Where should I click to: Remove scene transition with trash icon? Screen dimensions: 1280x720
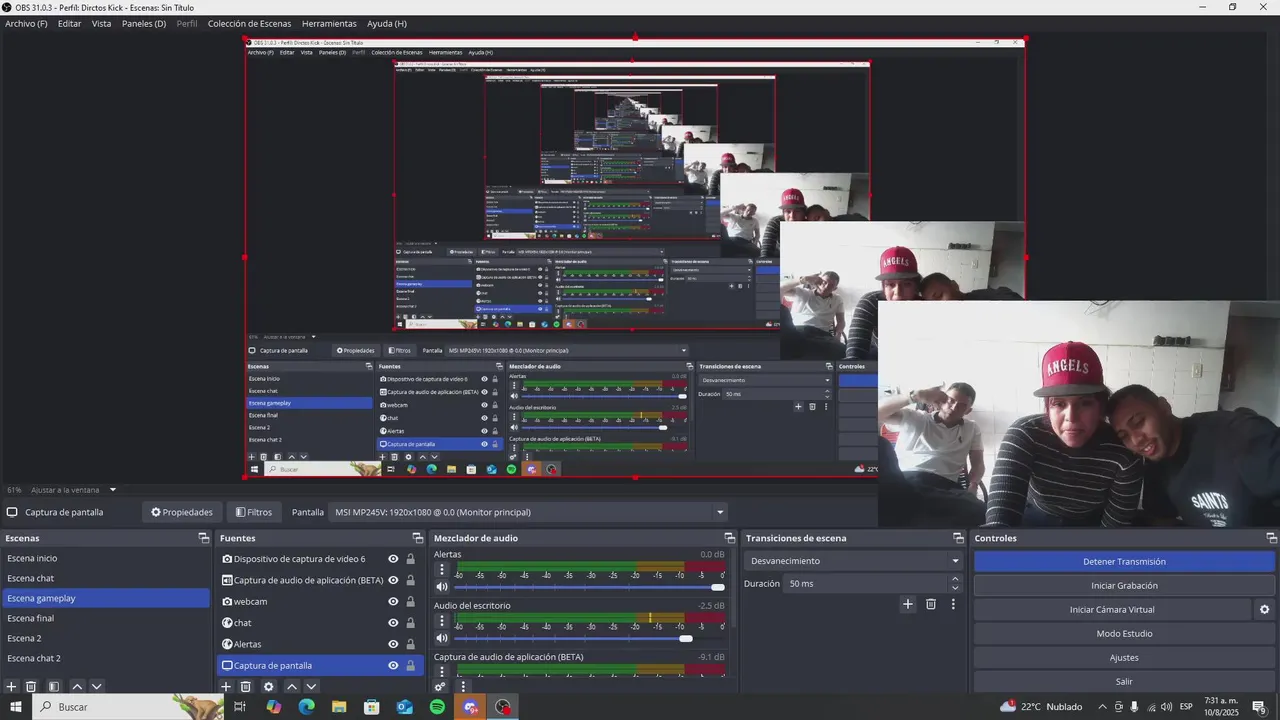[931, 604]
